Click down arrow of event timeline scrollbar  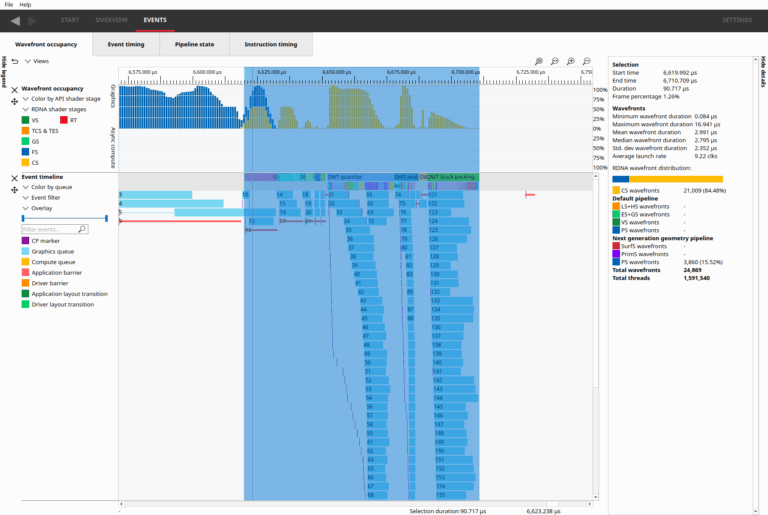click(596, 497)
